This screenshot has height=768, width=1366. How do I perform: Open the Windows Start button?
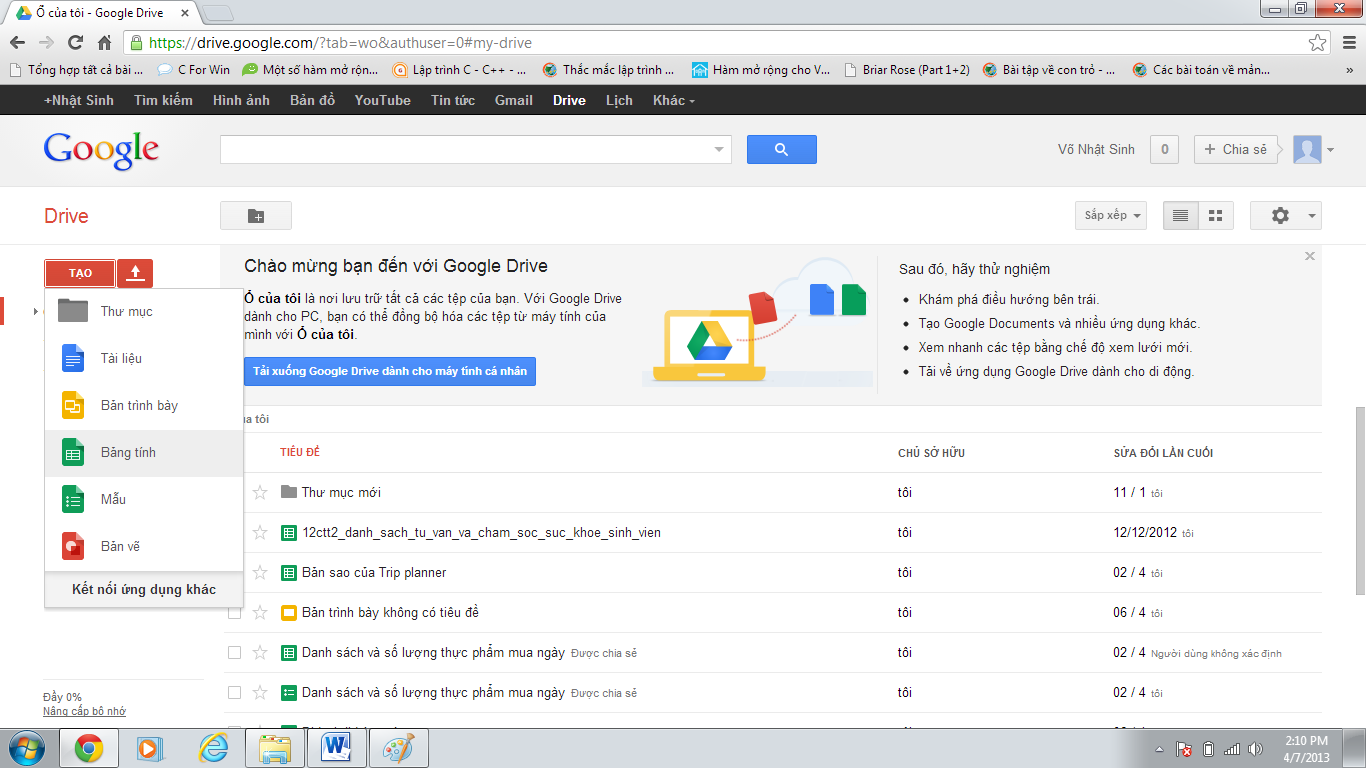pyautogui.click(x=27, y=747)
